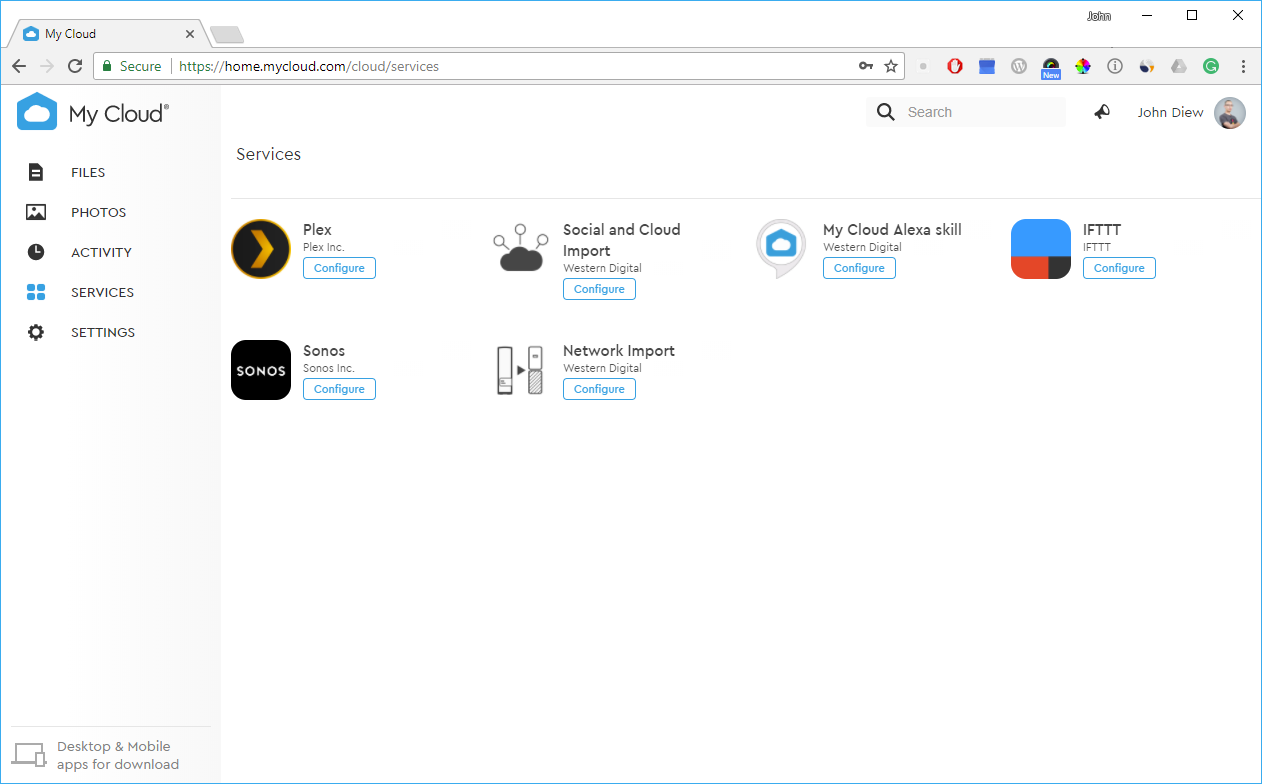This screenshot has width=1262, height=784.
Task: Configure the IFTTT service
Action: (1119, 268)
